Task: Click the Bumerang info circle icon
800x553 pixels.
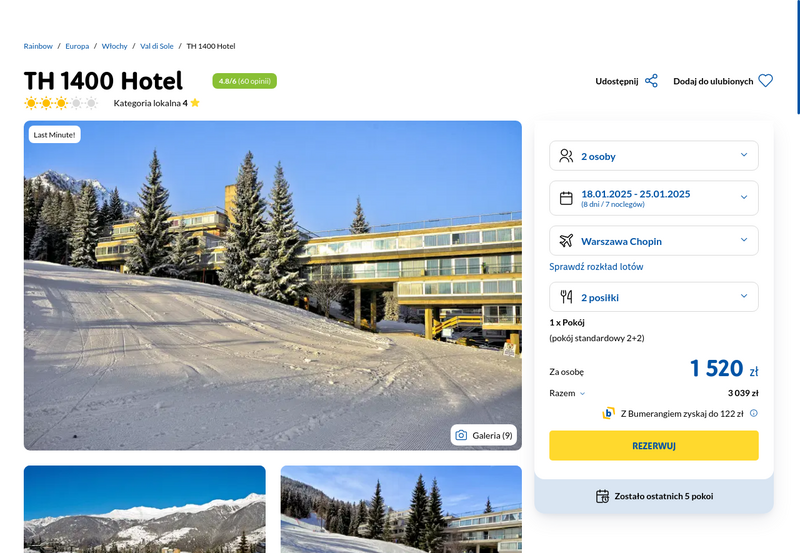Action: [754, 413]
